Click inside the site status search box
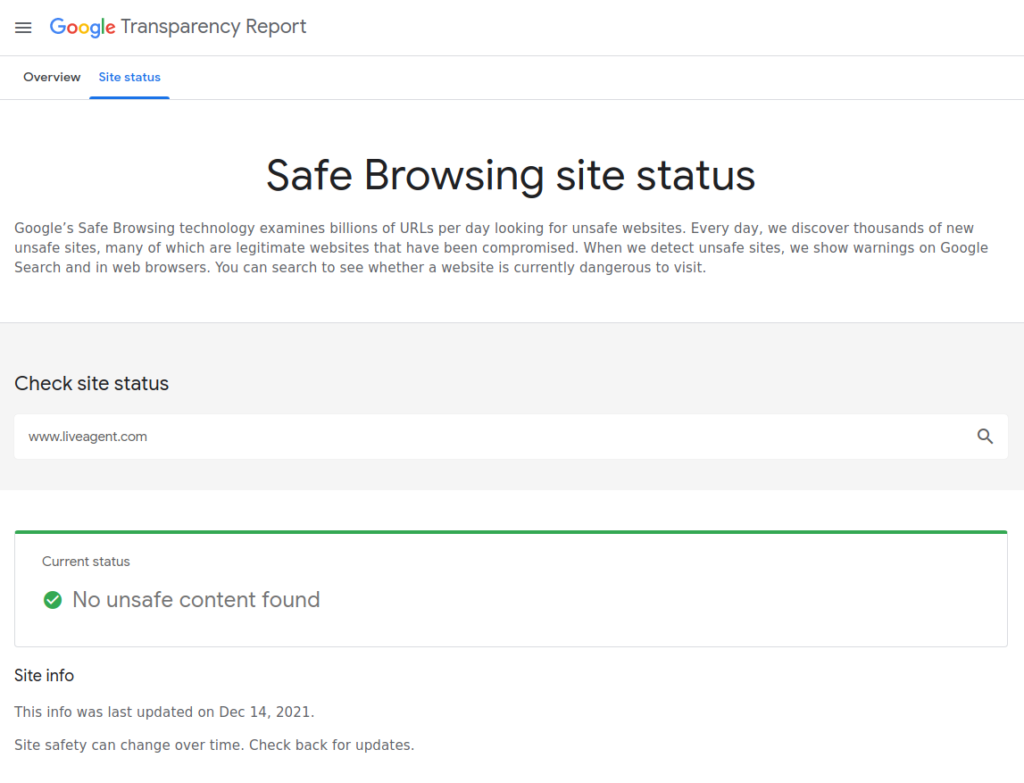The image size is (1024, 783). (x=400, y=436)
